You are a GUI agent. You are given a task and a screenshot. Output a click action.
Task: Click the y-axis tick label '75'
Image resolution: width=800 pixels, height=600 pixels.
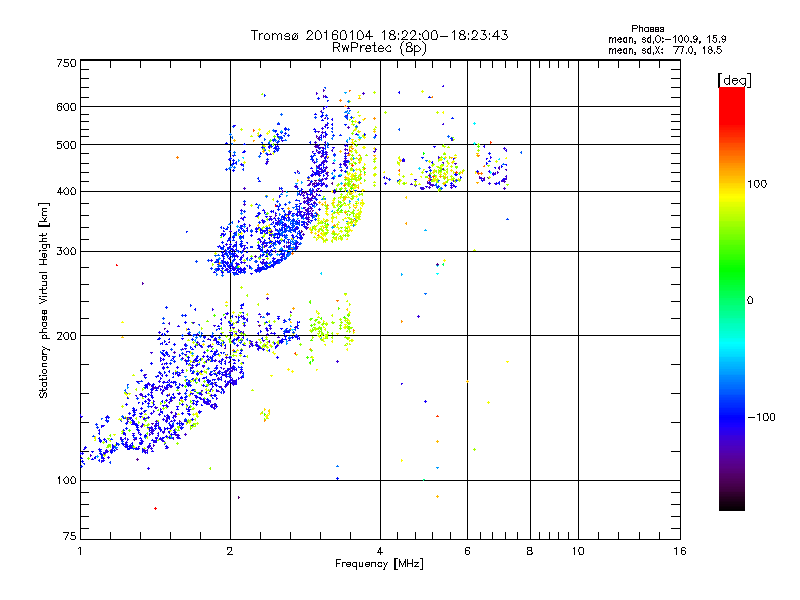[70, 536]
